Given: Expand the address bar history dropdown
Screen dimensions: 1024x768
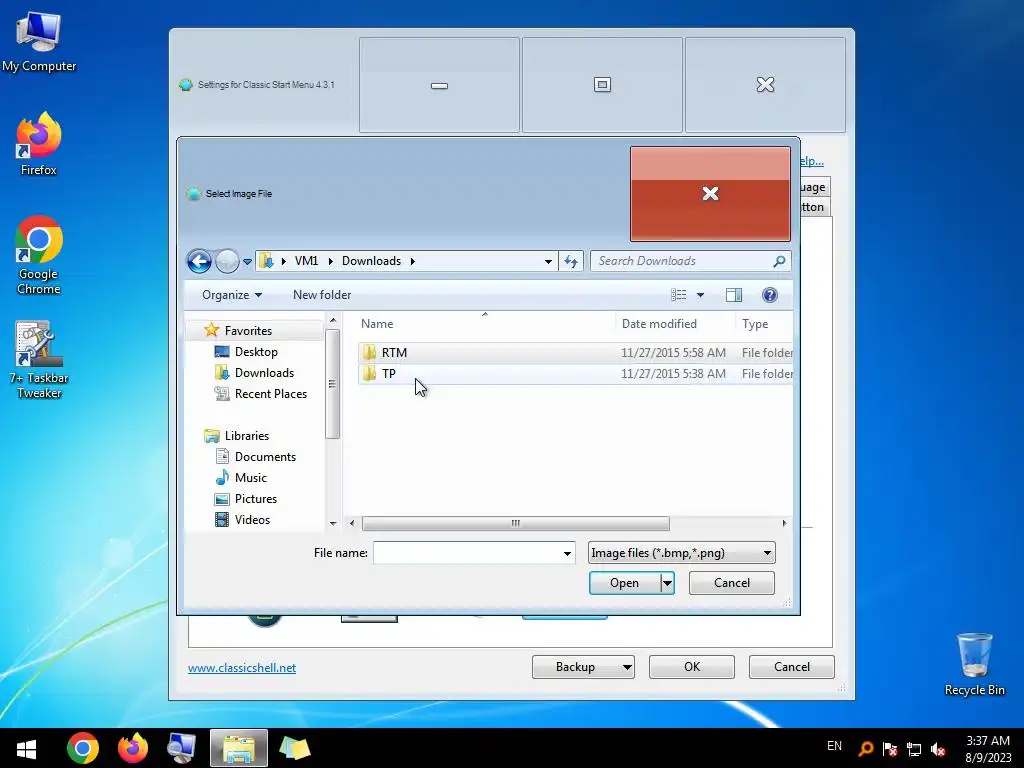Looking at the screenshot, I should coord(548,261).
